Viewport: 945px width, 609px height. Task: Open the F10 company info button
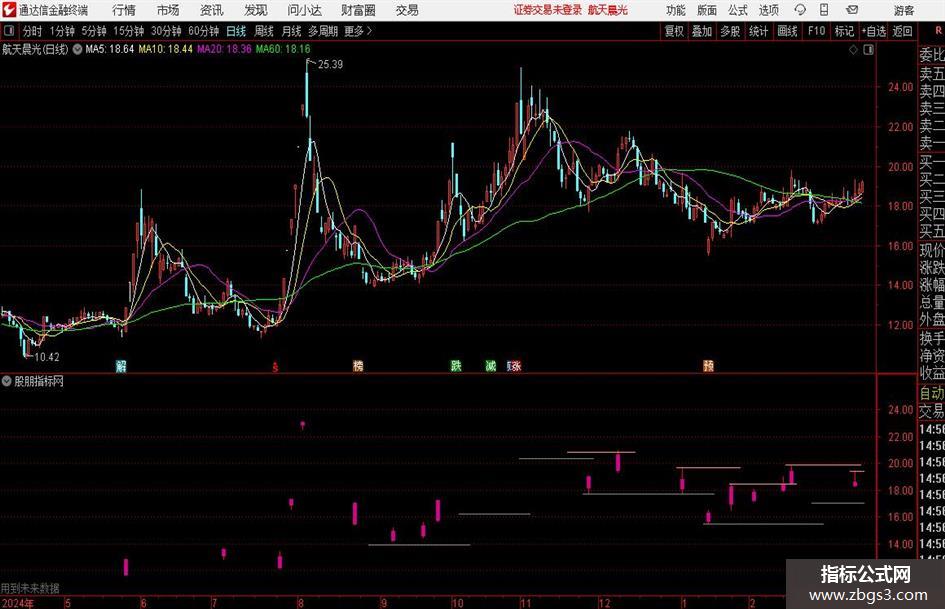817,31
